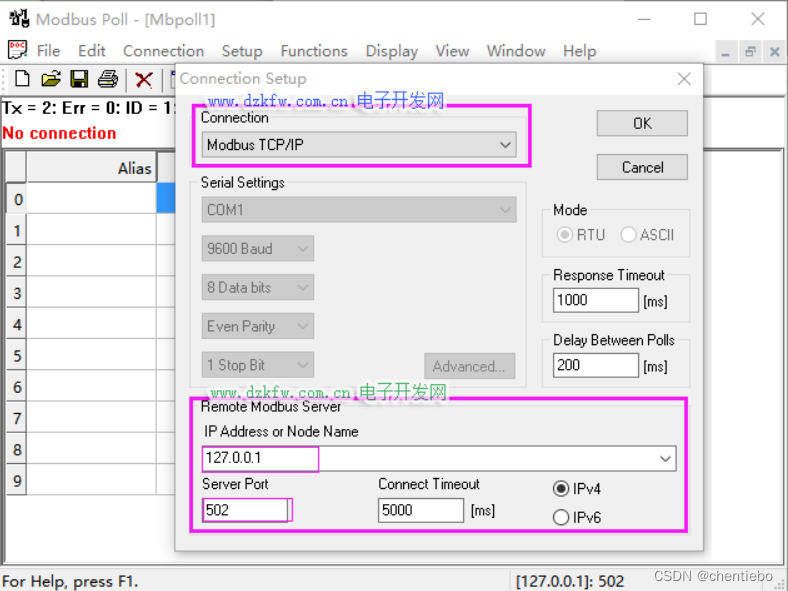Image resolution: width=788 pixels, height=591 pixels.
Task: Open the Display menu
Action: [392, 51]
